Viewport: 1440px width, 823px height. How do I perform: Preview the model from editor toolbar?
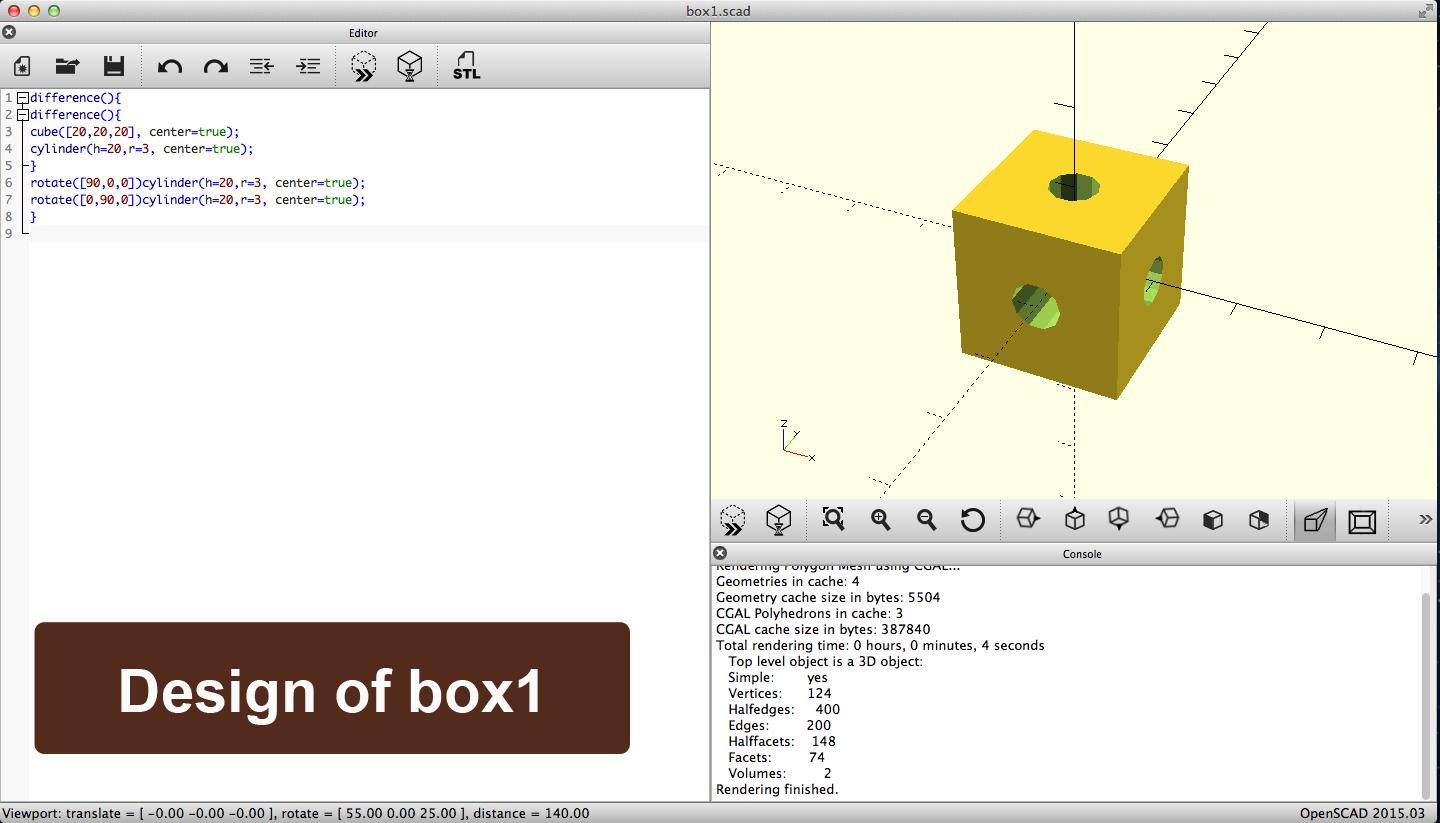(x=364, y=67)
